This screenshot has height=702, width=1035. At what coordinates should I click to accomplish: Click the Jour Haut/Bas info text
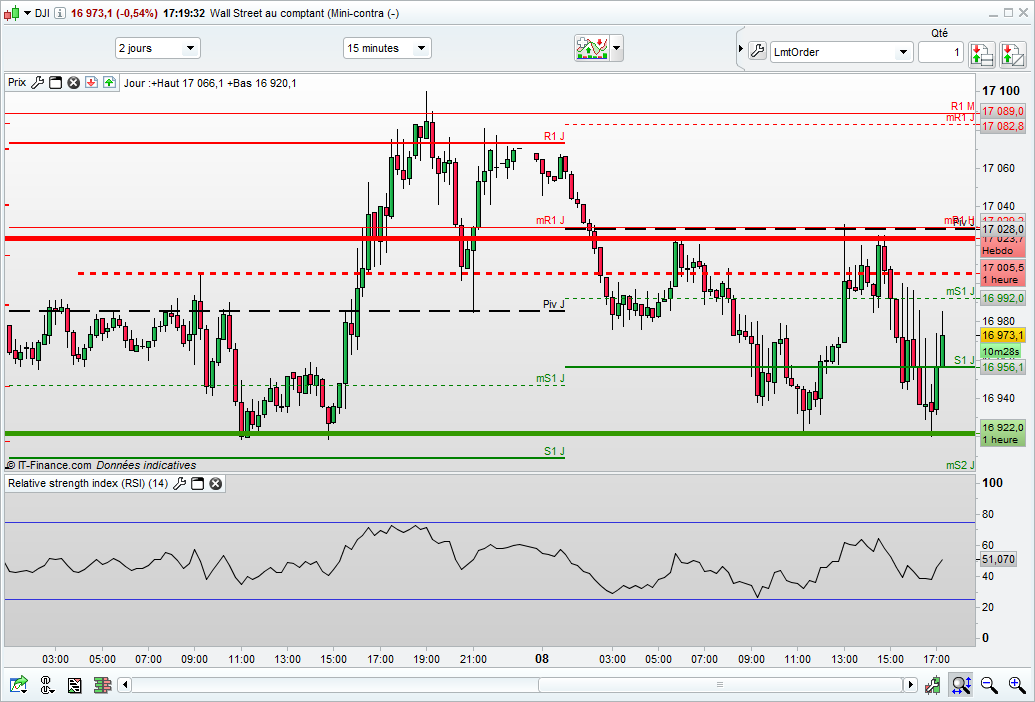click(210, 83)
